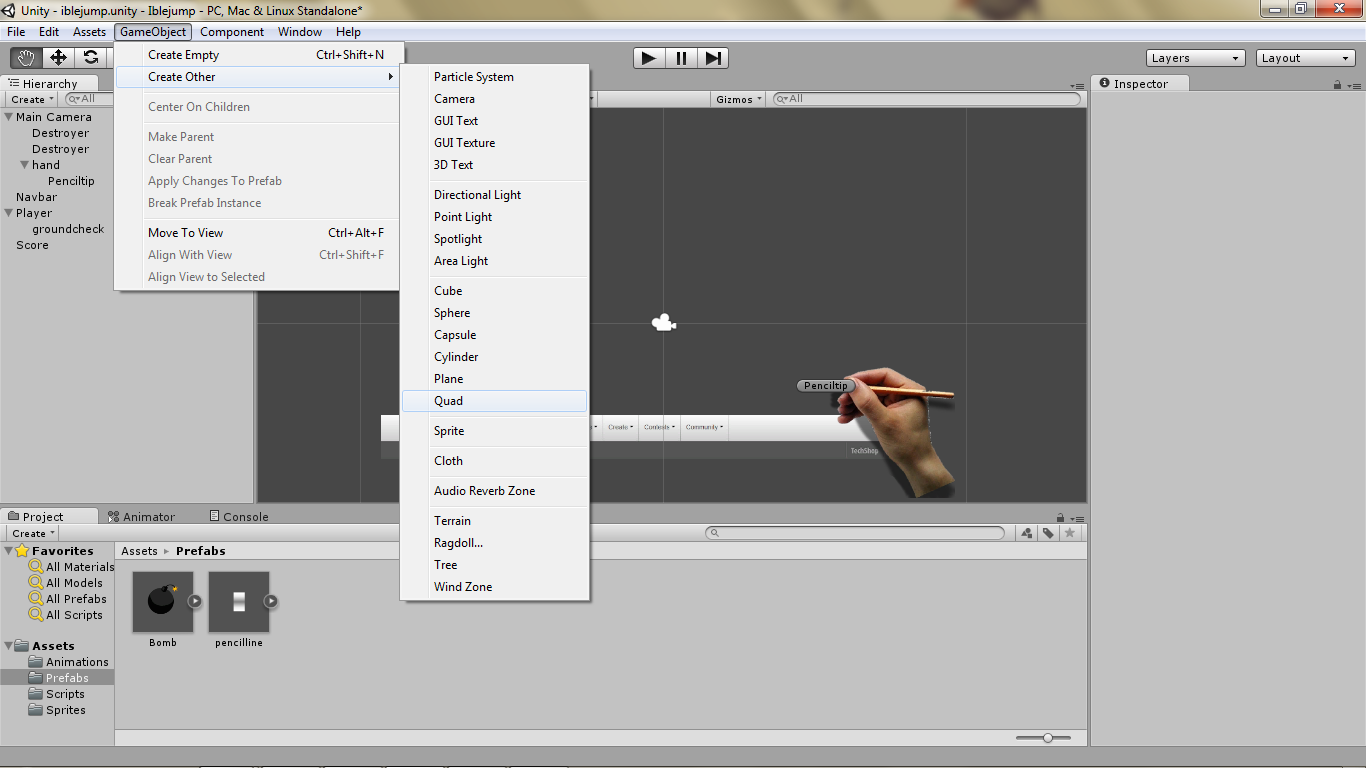Open the Edit menu
The height and width of the screenshot is (768, 1366).
coord(49,32)
